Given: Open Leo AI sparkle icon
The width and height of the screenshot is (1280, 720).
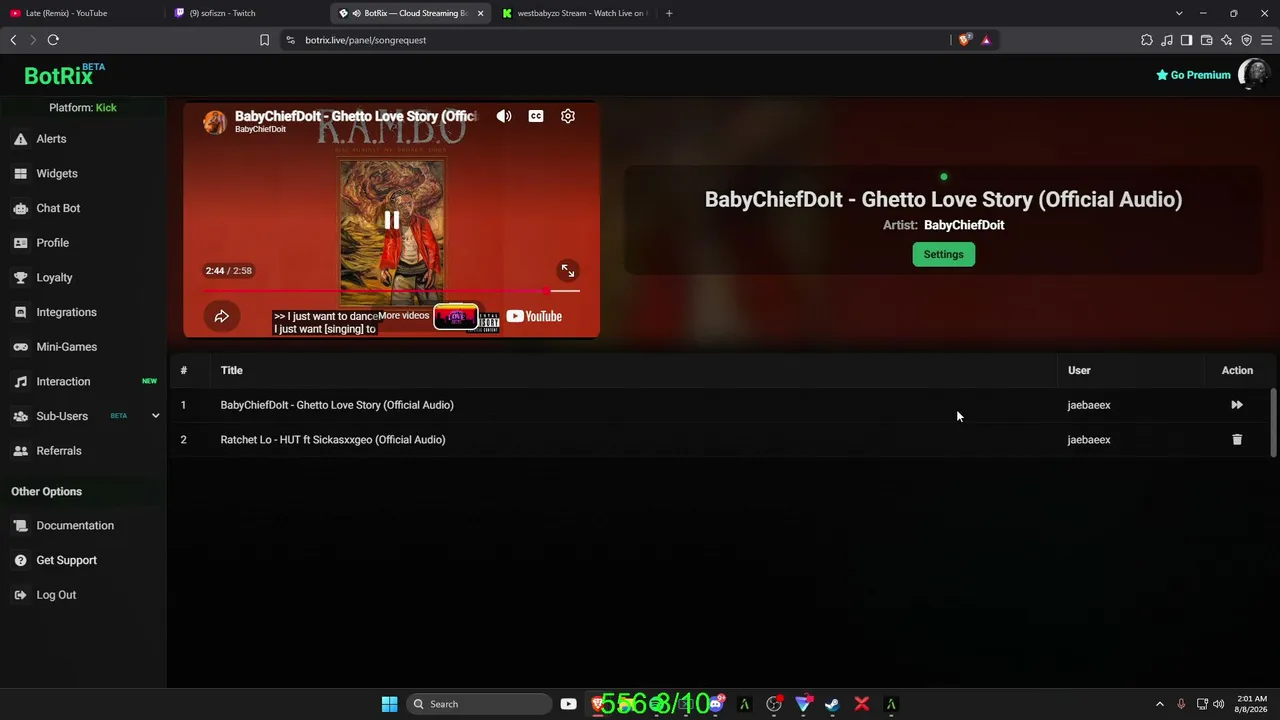Looking at the screenshot, I should [1226, 40].
